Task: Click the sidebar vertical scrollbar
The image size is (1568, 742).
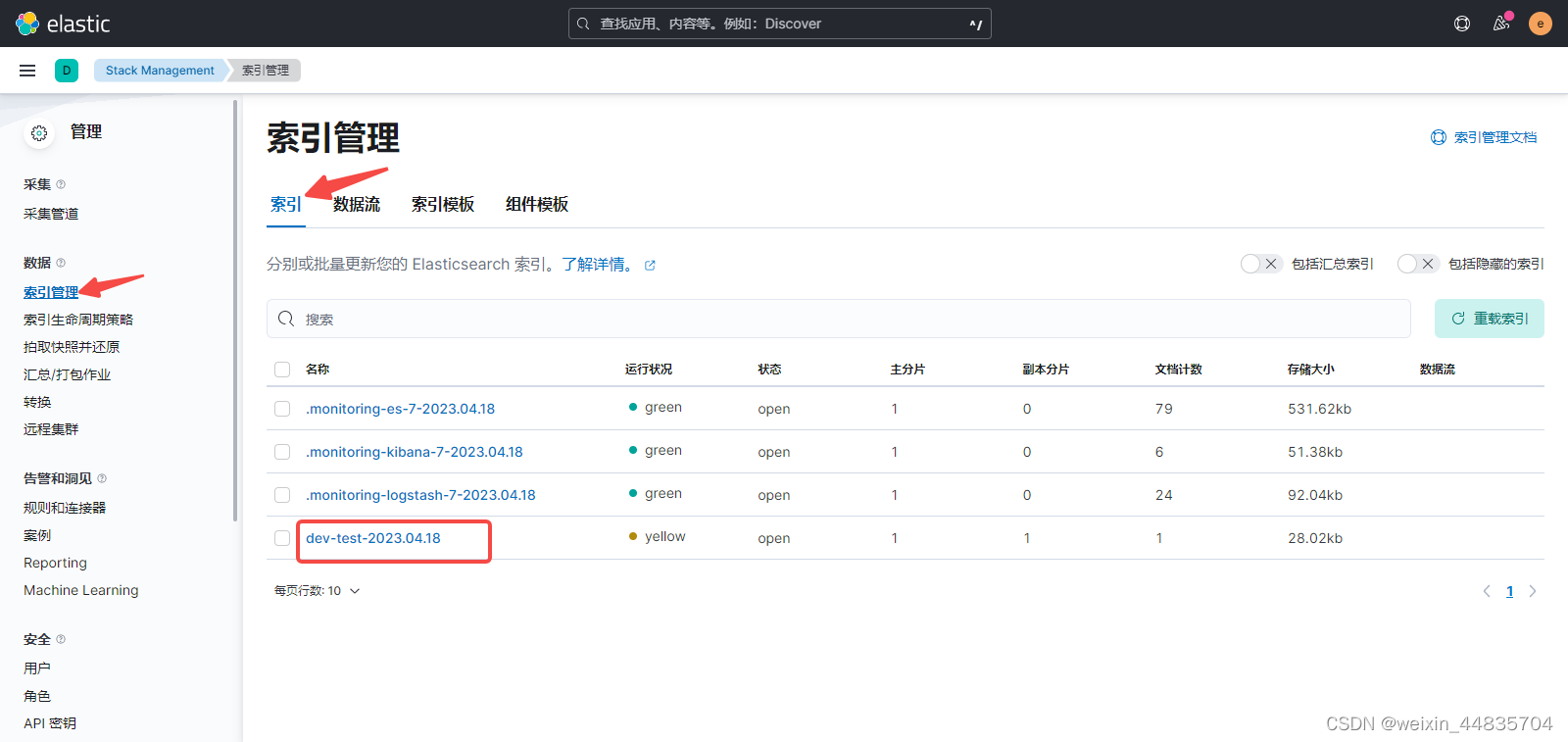Action: (235, 310)
